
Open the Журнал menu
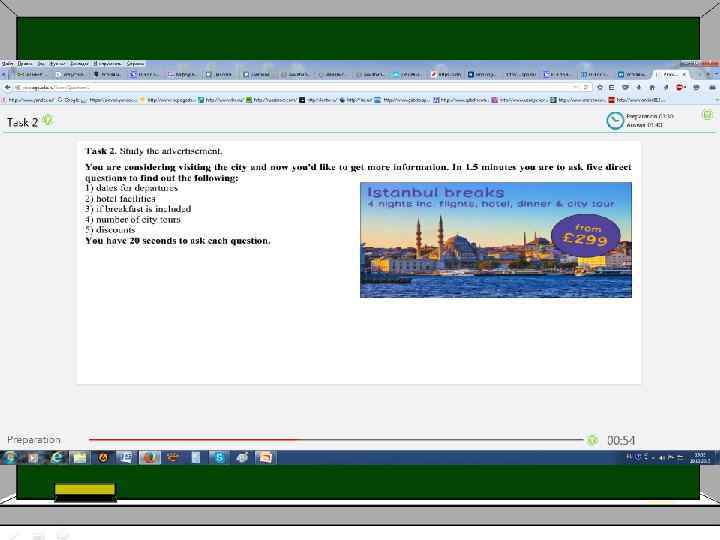57,64
